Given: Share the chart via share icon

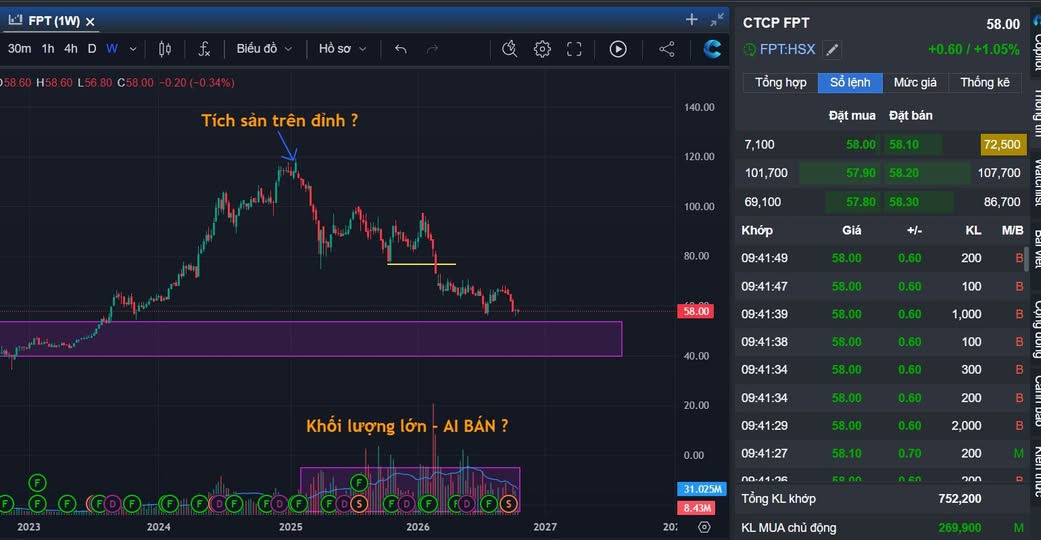Looking at the screenshot, I should click(667, 49).
